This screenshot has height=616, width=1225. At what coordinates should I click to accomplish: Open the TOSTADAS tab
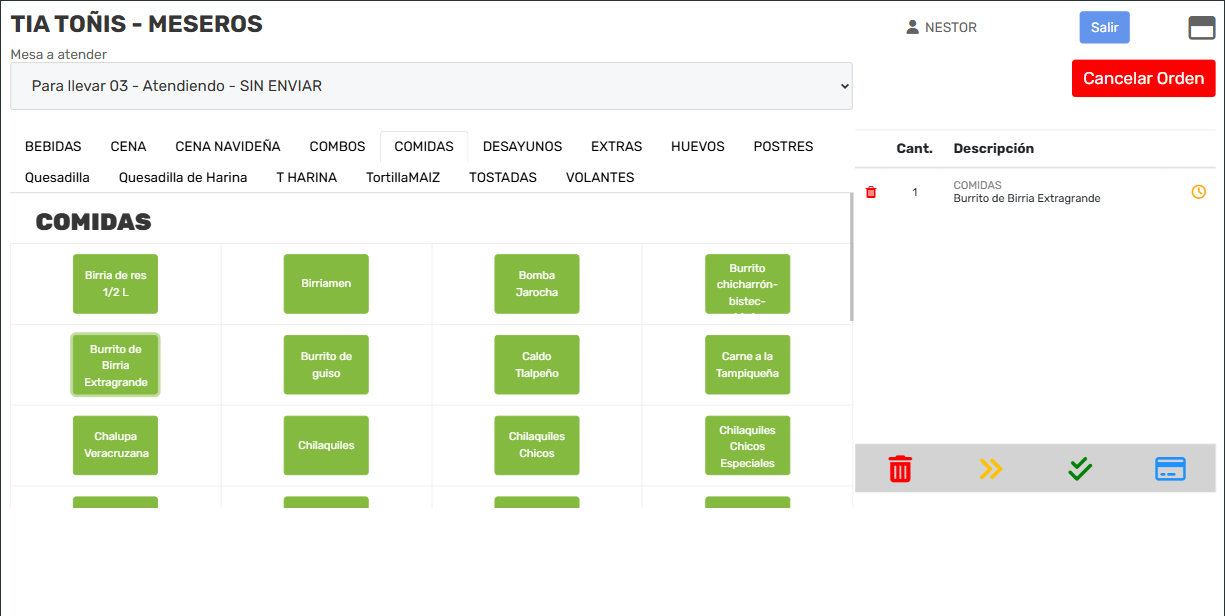503,177
